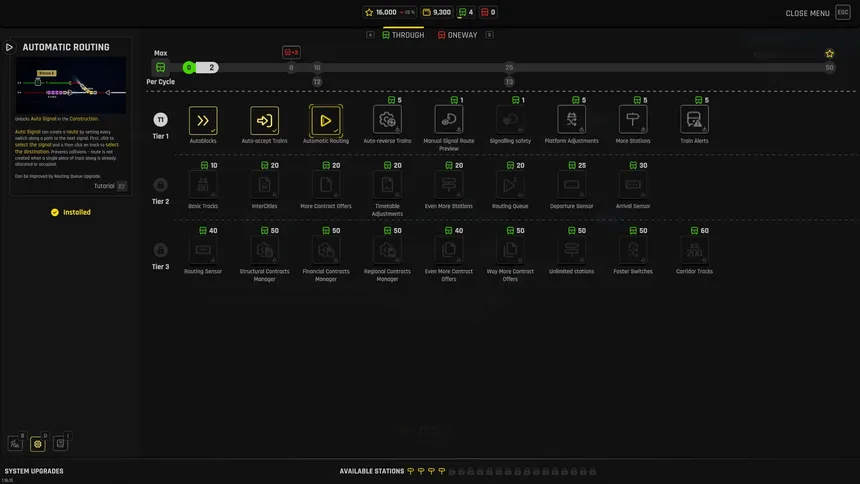The height and width of the screenshot is (484, 860).
Task: Select the Routing Sensor upgrade
Action: point(203,250)
